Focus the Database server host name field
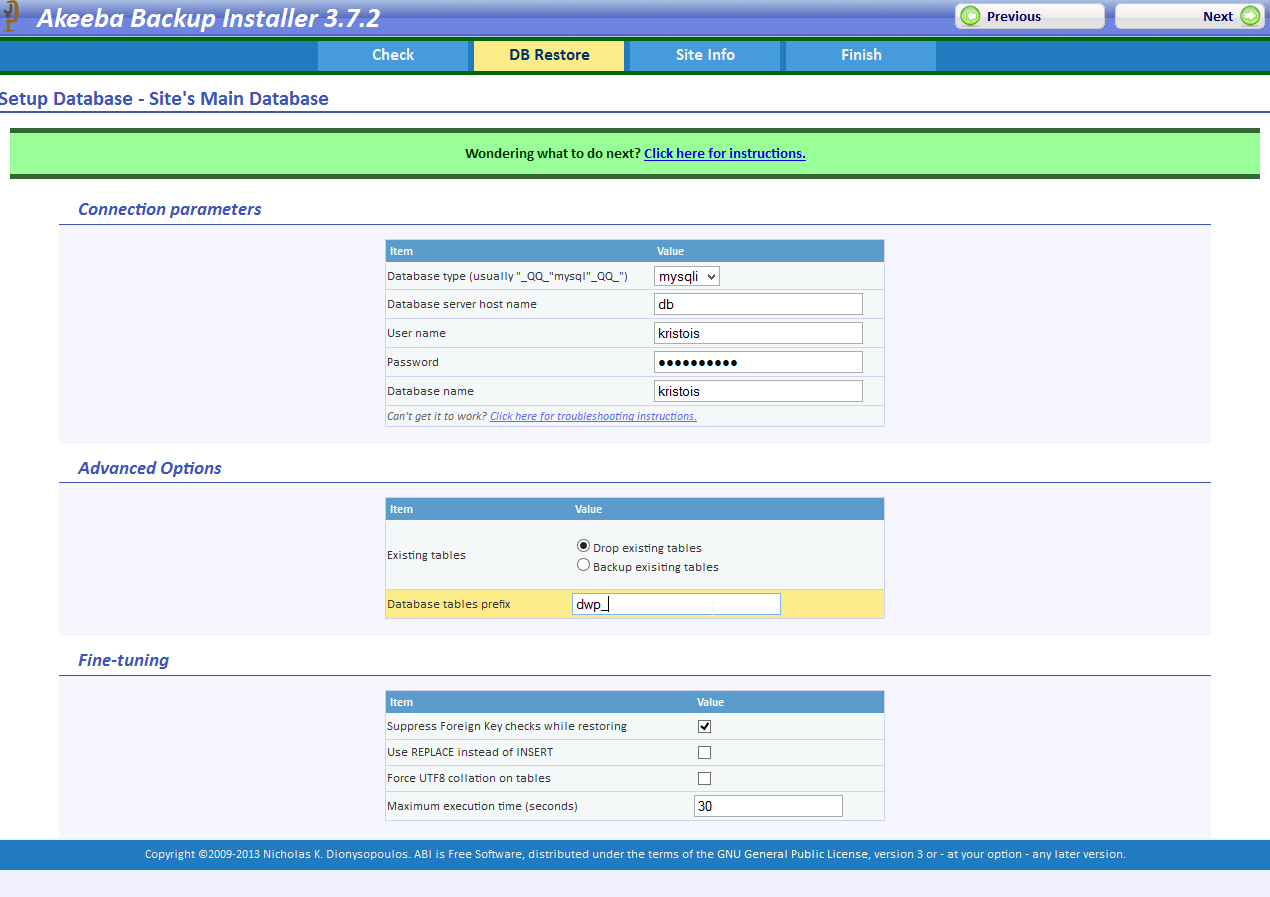Screen dimensions: 1270x897 (x=758, y=304)
